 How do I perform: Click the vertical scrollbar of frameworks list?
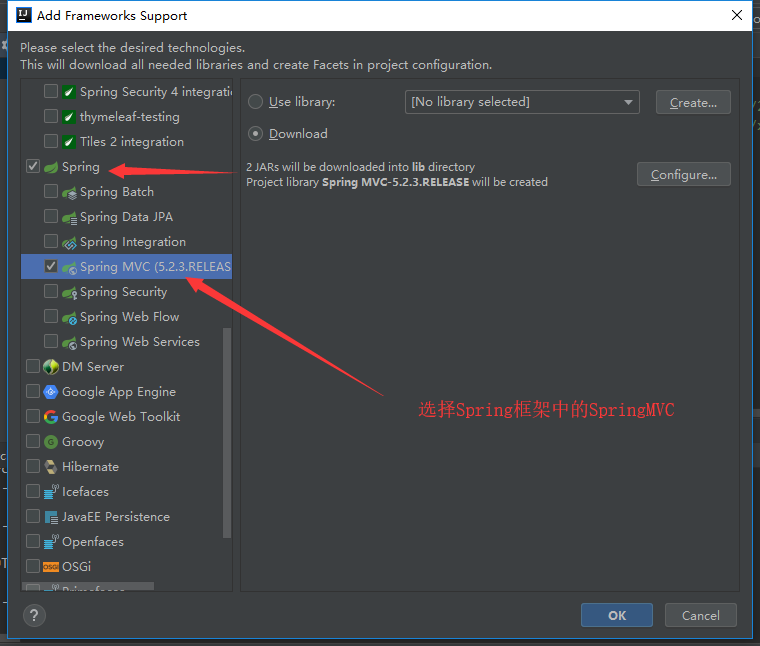[x=227, y=433]
